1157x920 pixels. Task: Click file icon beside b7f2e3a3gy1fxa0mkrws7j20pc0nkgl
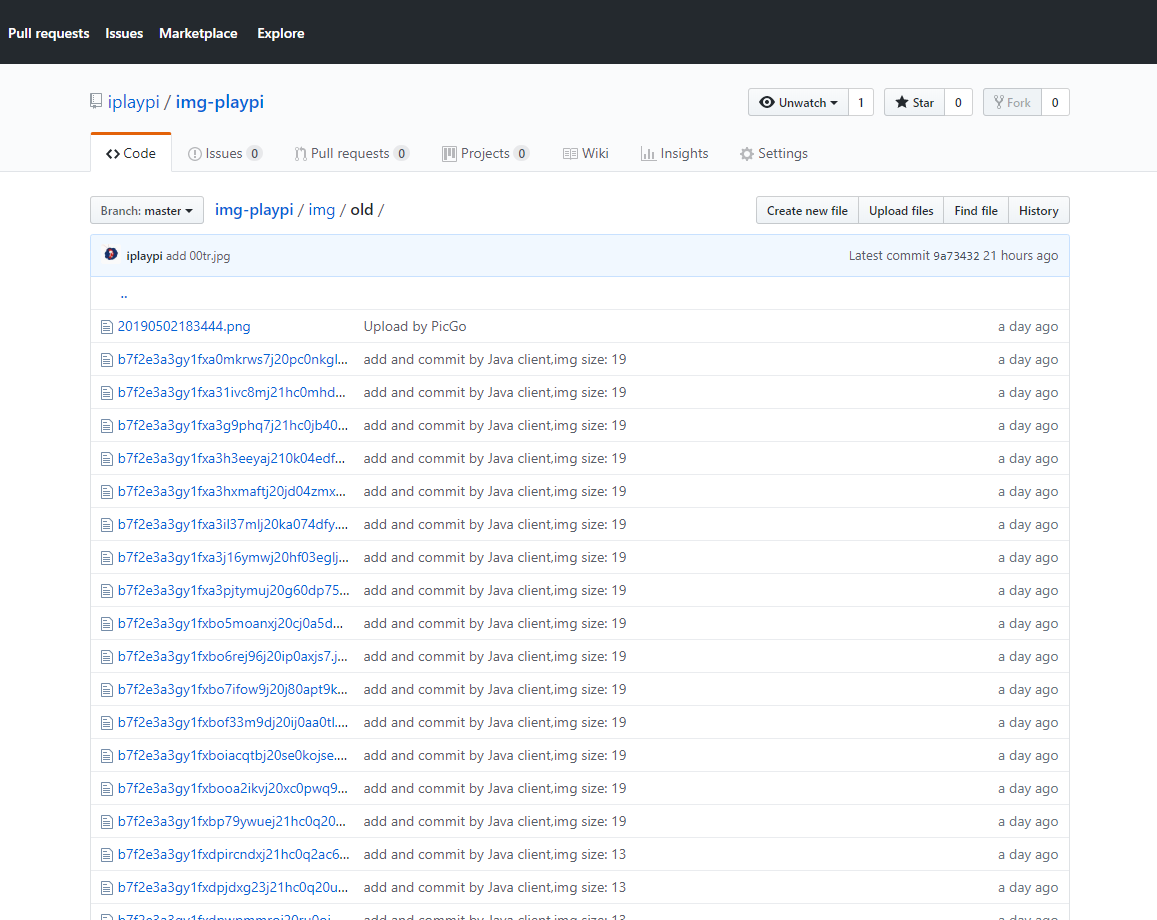coord(107,360)
